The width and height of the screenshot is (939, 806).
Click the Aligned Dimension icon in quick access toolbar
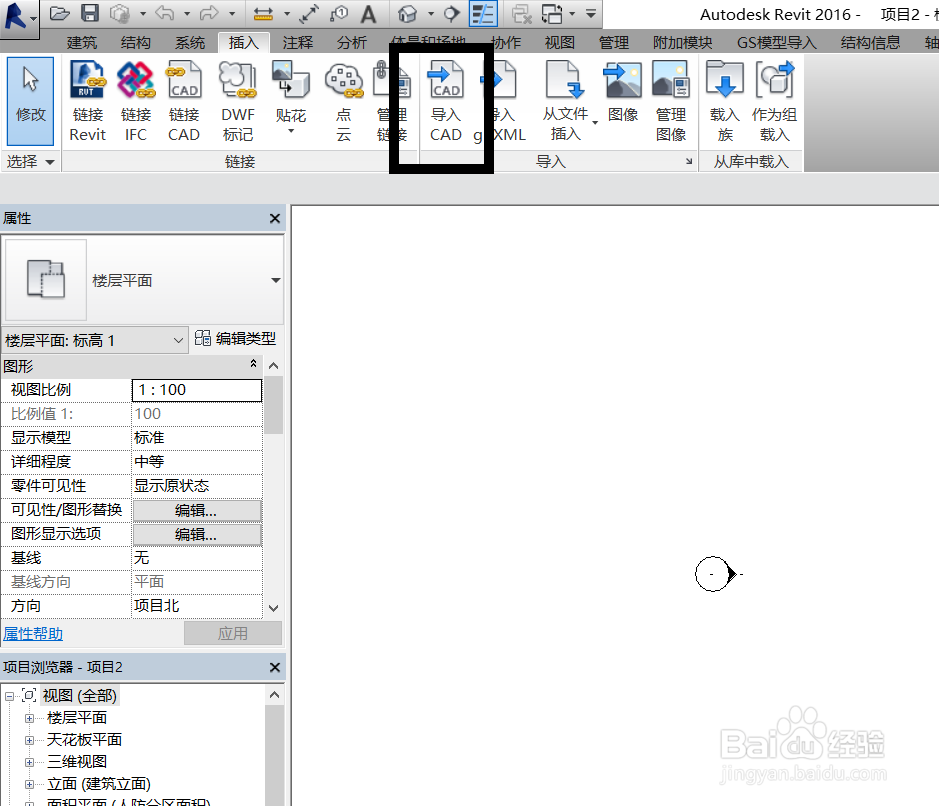tap(309, 14)
